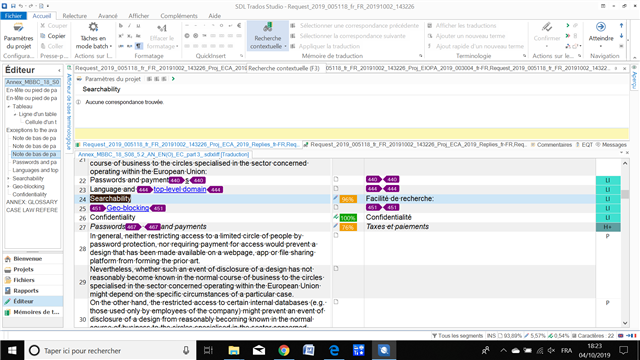Switch to the Afficher ribbon tab

pyautogui.click(x=139, y=16)
